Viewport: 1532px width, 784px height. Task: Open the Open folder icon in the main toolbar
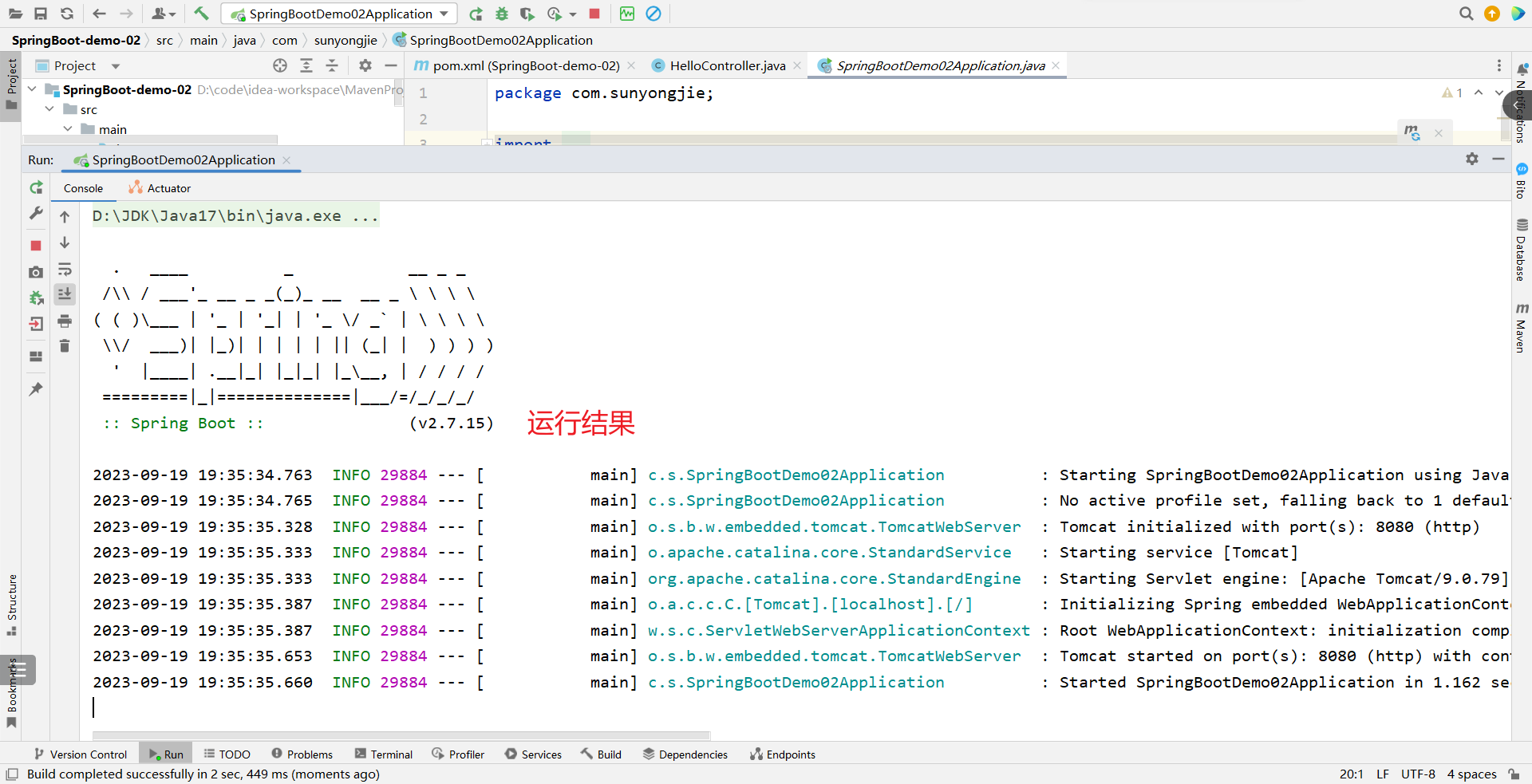pos(15,14)
